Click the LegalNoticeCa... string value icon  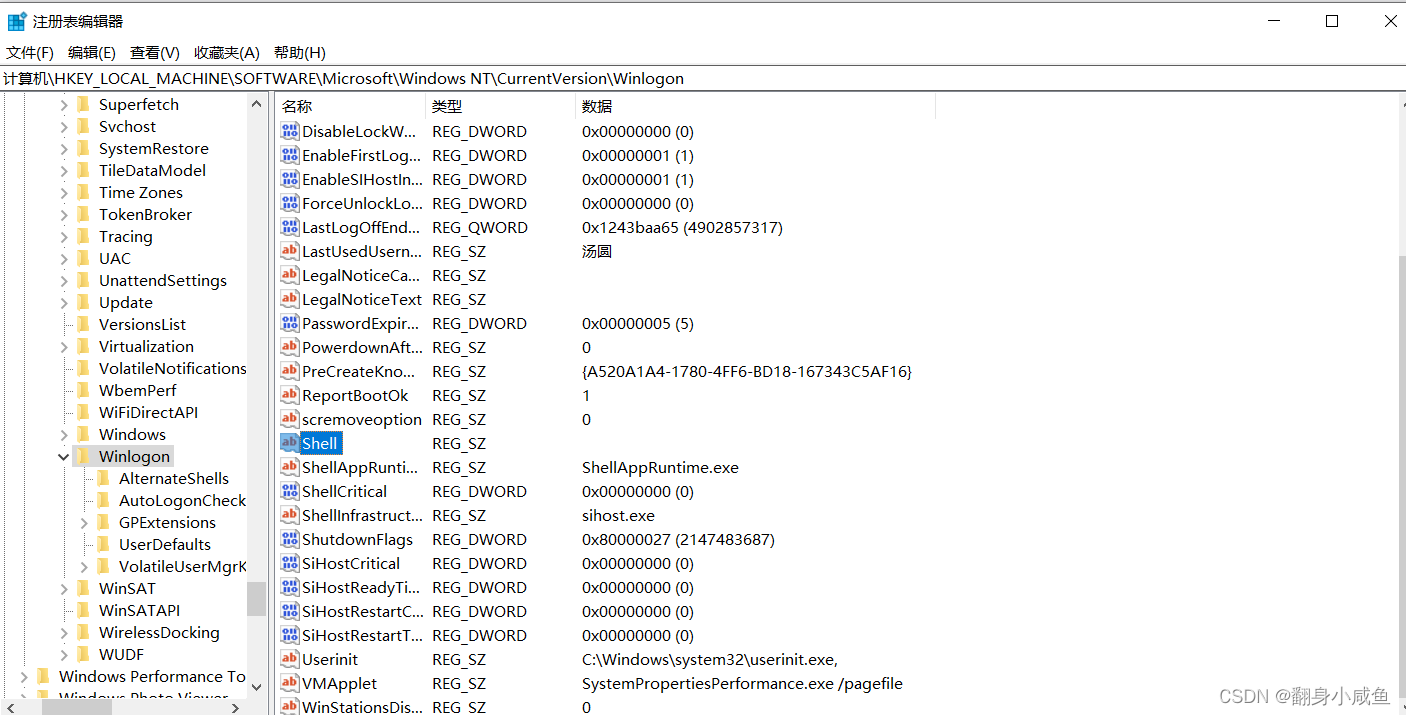click(x=290, y=275)
